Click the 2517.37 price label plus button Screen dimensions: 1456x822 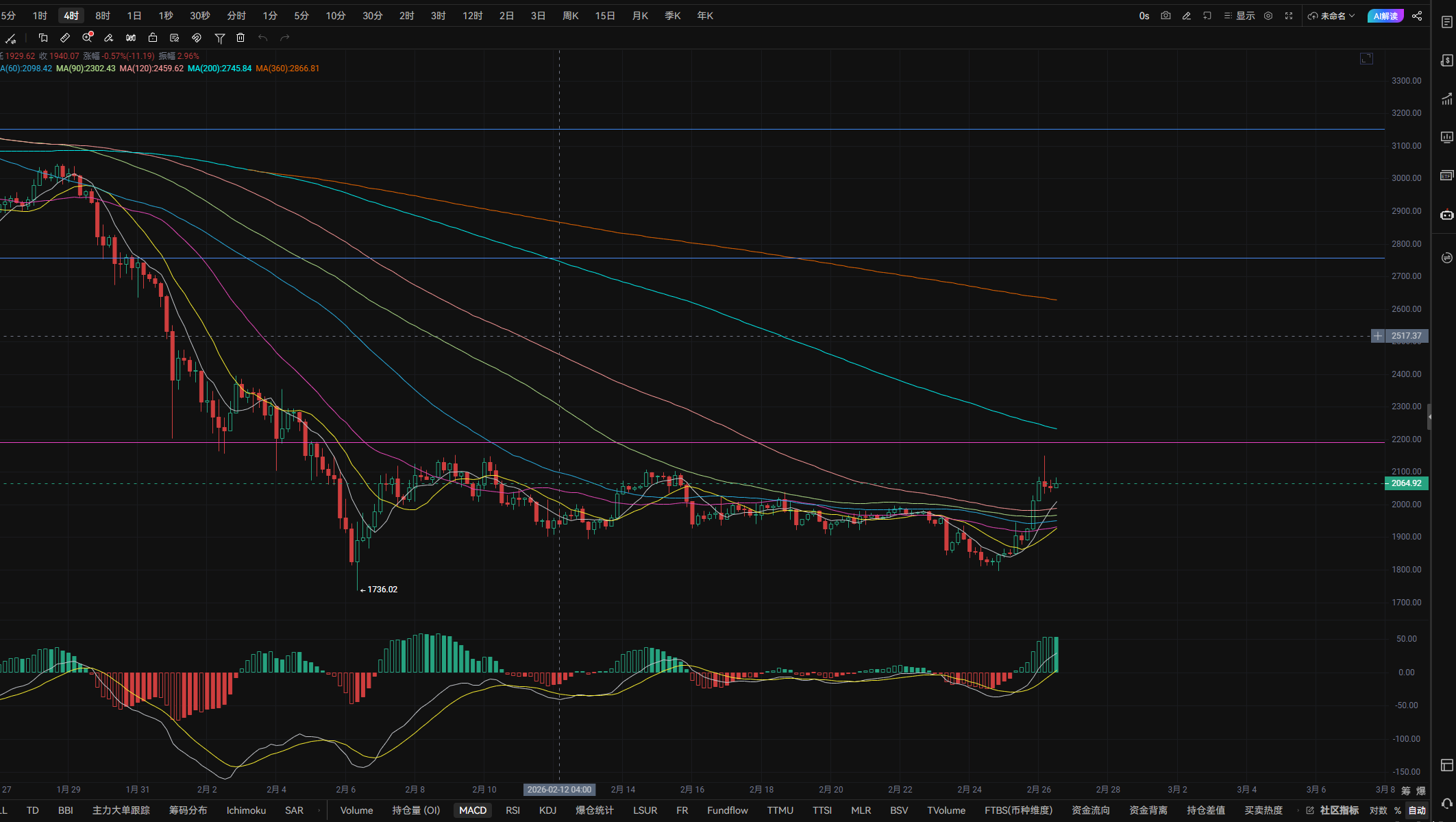[x=1378, y=336]
